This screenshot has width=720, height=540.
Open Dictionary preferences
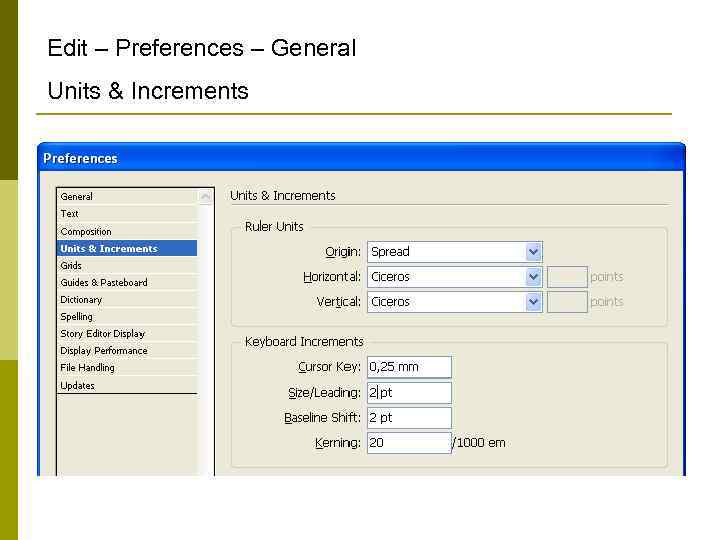(81, 300)
